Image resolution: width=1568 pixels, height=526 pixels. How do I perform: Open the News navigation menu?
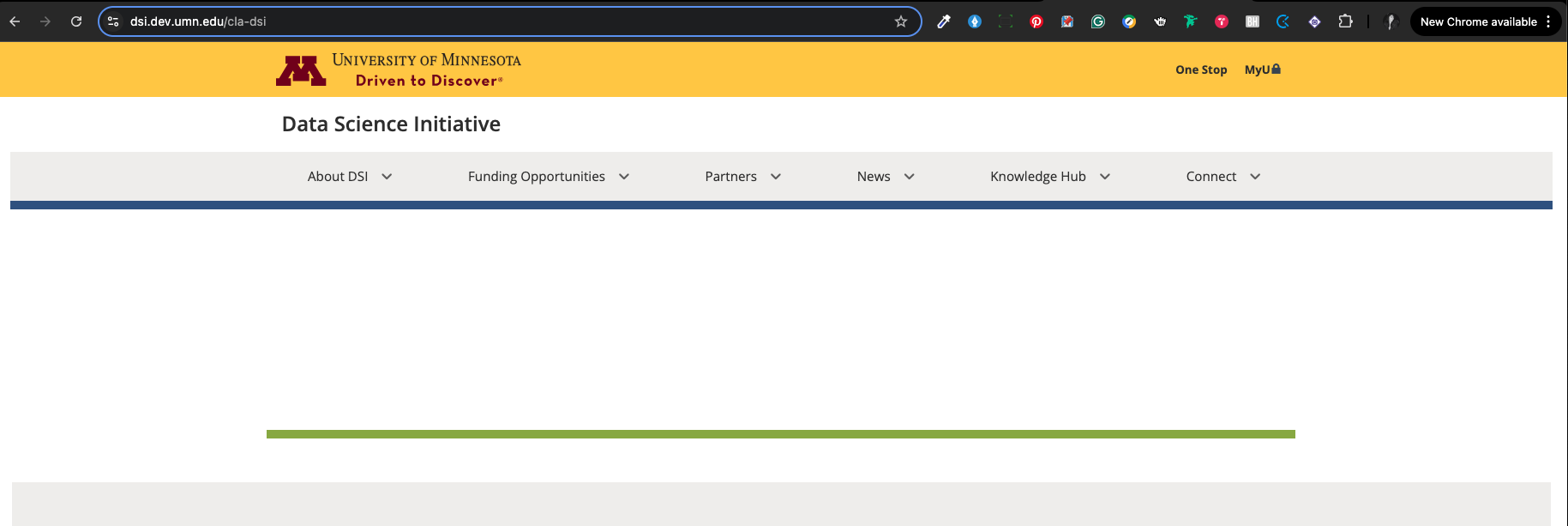(885, 177)
